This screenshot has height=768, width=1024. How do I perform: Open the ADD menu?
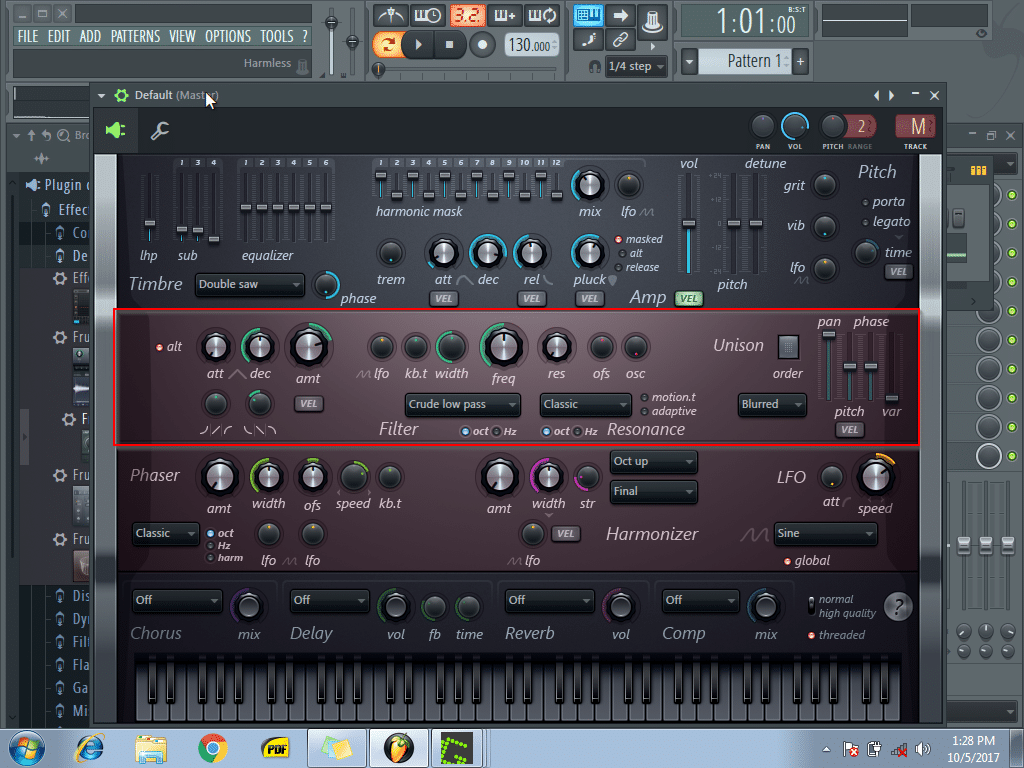pyautogui.click(x=90, y=37)
